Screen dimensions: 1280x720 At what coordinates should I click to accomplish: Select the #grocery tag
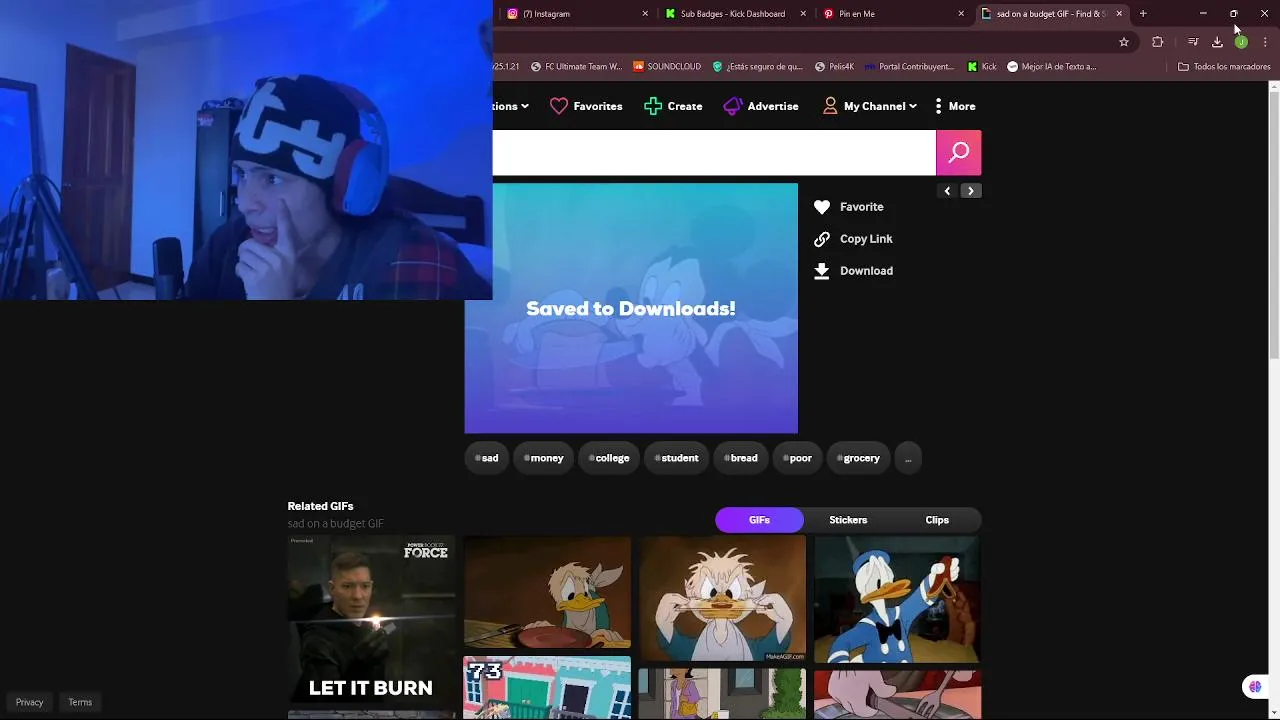click(x=858, y=458)
